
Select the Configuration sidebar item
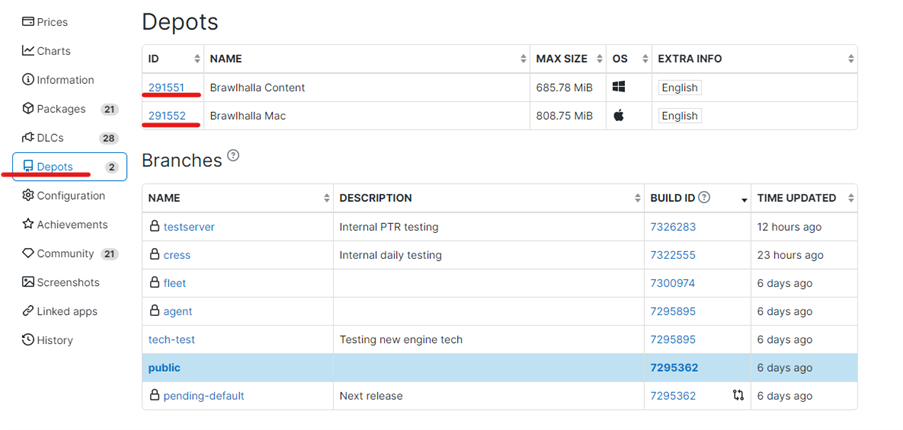pyautogui.click(x=70, y=196)
